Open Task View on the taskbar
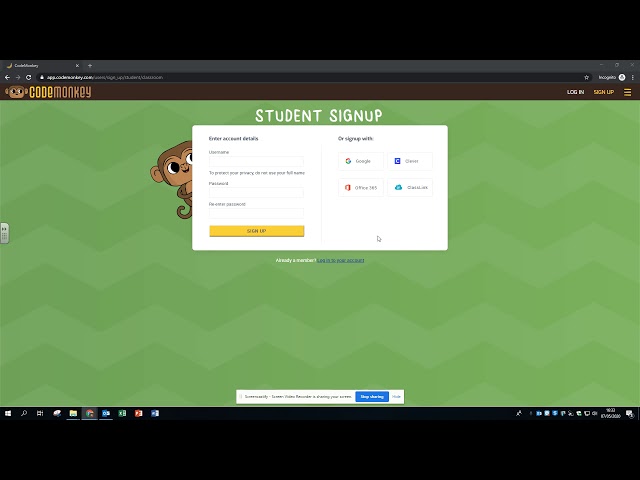 (40, 413)
